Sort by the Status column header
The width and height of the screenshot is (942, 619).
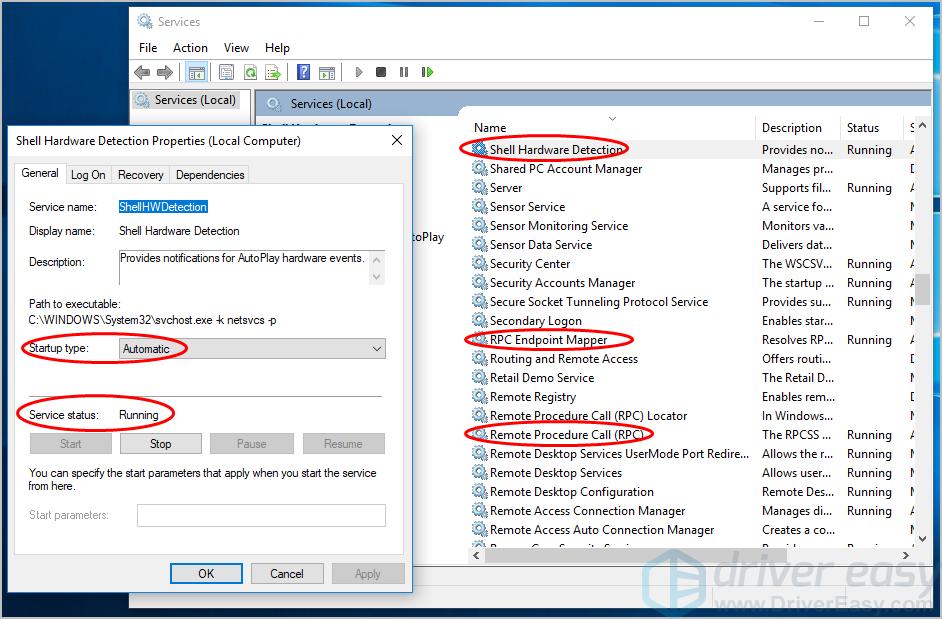(871, 127)
